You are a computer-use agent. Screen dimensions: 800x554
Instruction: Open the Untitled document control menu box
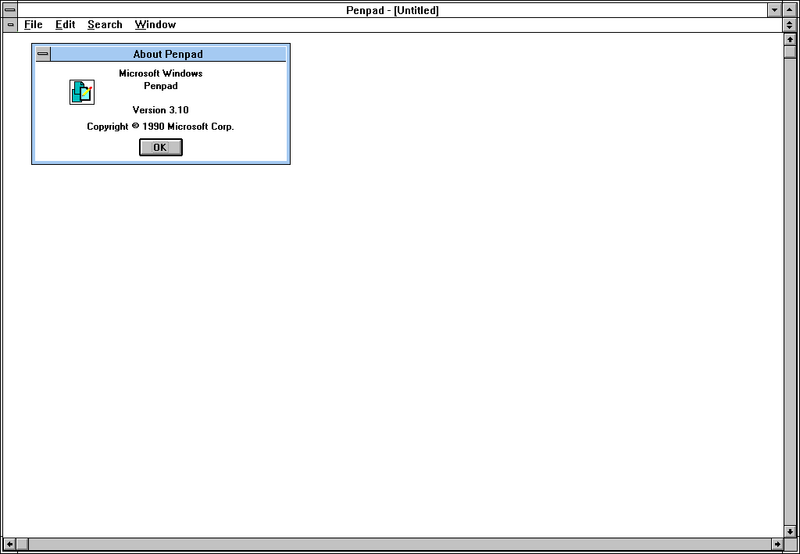click(x=10, y=24)
